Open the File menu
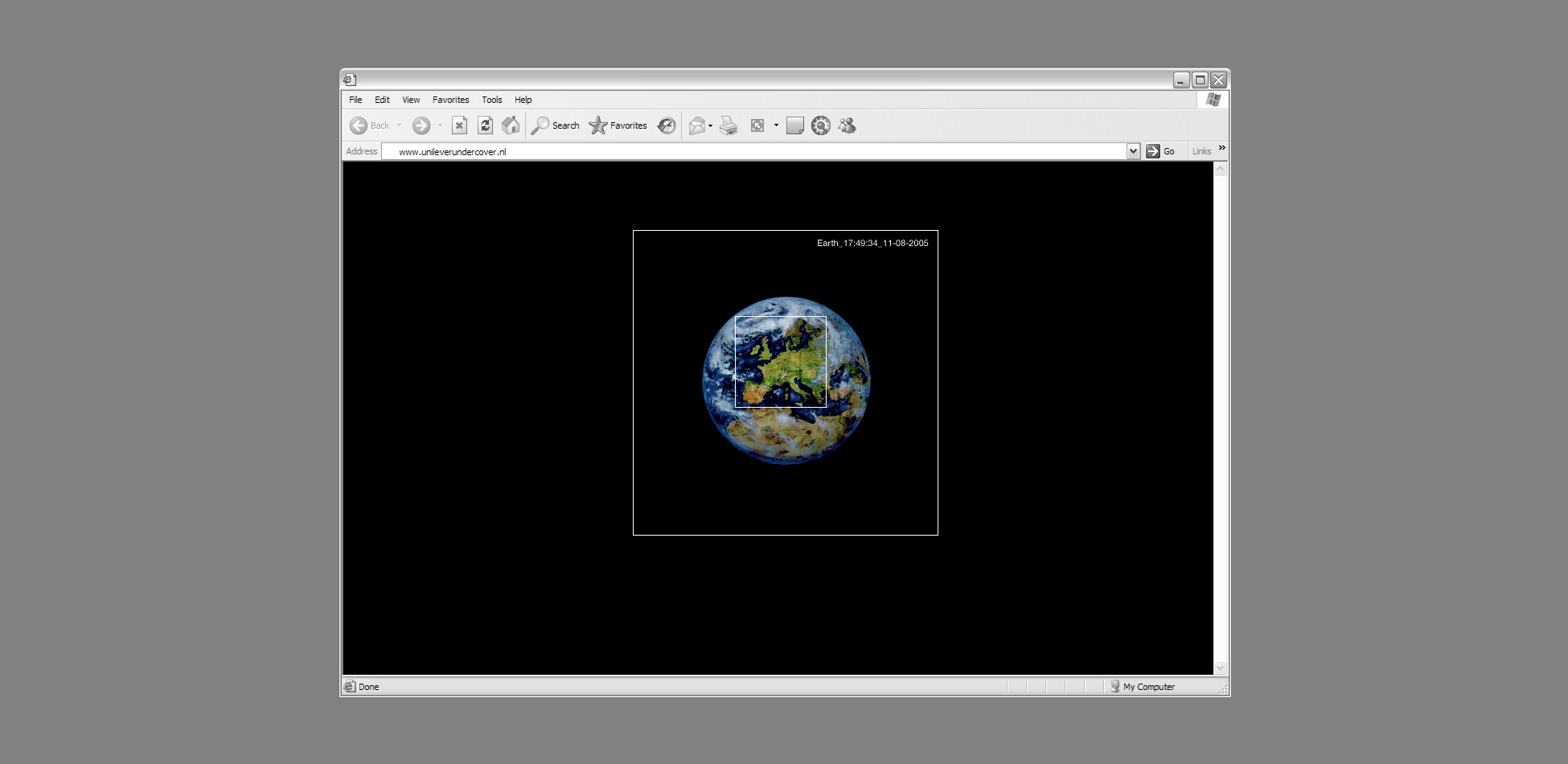 [355, 100]
